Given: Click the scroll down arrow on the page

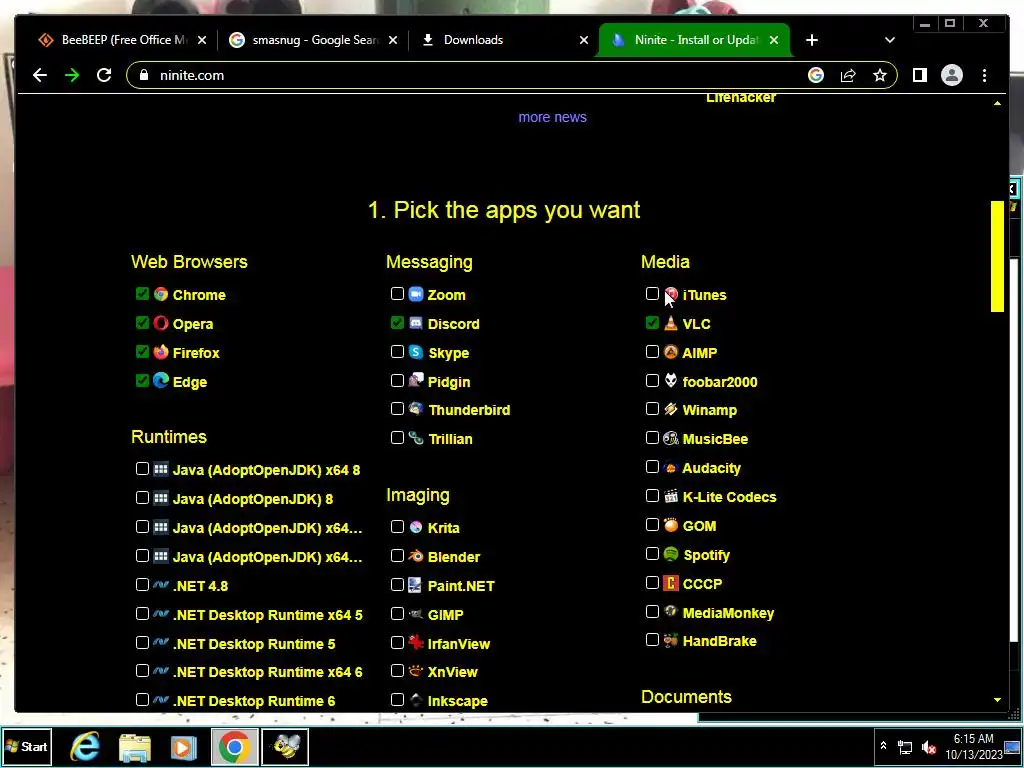Looking at the screenshot, I should [x=997, y=699].
